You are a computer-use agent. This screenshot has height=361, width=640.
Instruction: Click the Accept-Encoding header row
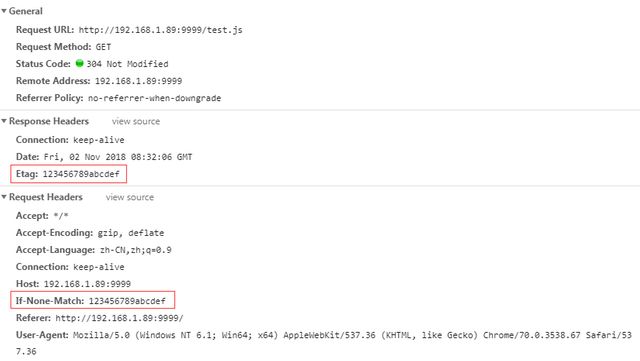coord(90,233)
